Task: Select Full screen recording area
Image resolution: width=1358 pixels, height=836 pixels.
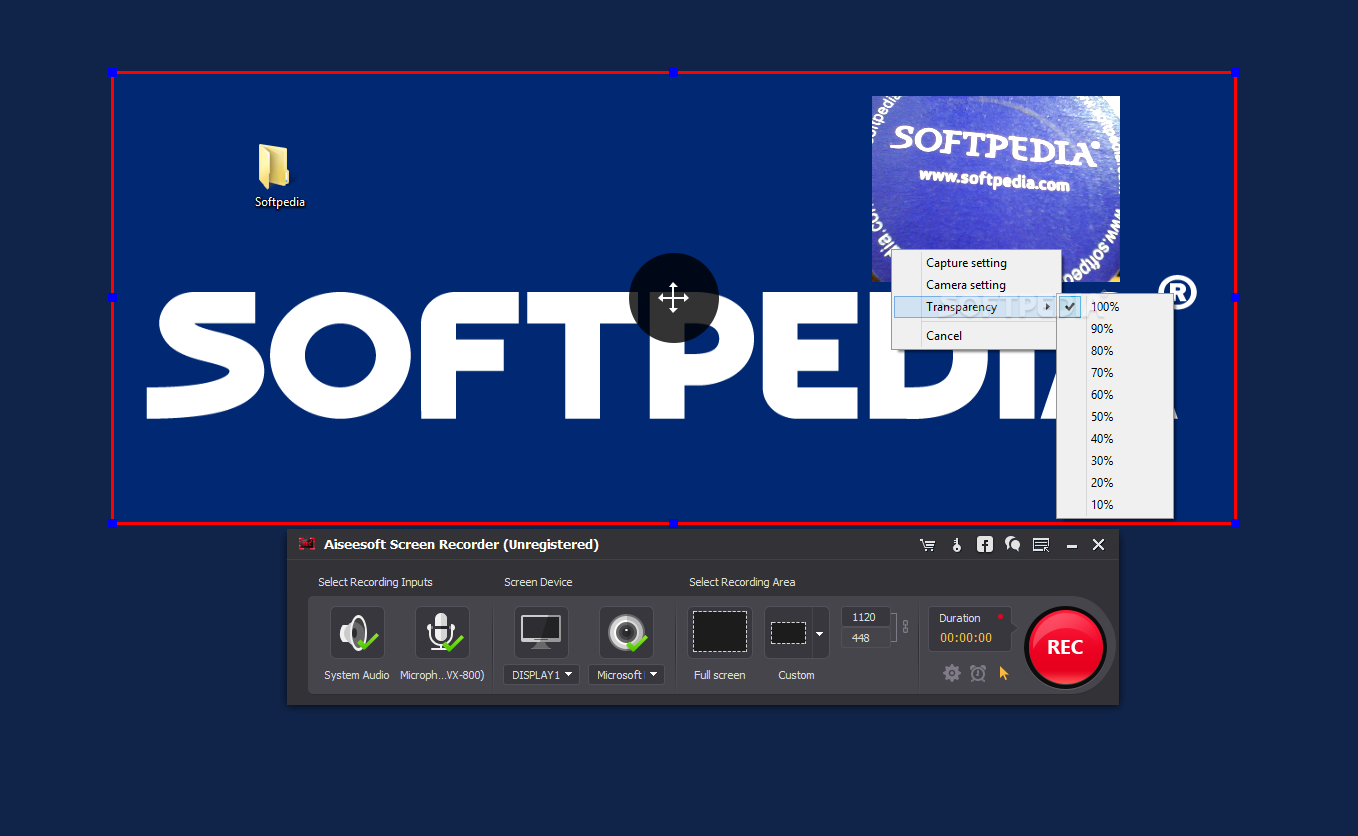Action: (720, 632)
